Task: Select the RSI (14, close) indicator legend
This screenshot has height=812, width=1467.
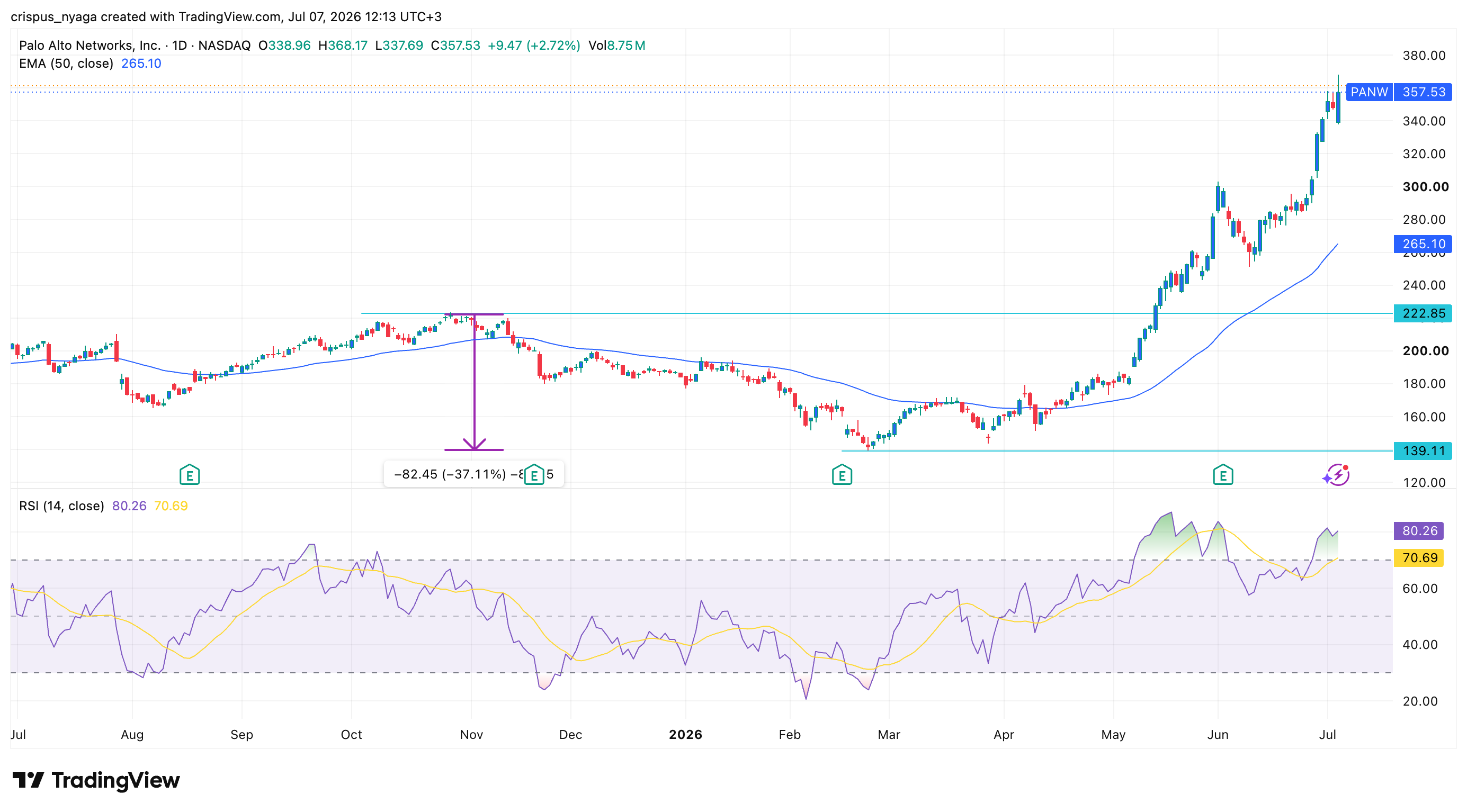Action: click(61, 506)
